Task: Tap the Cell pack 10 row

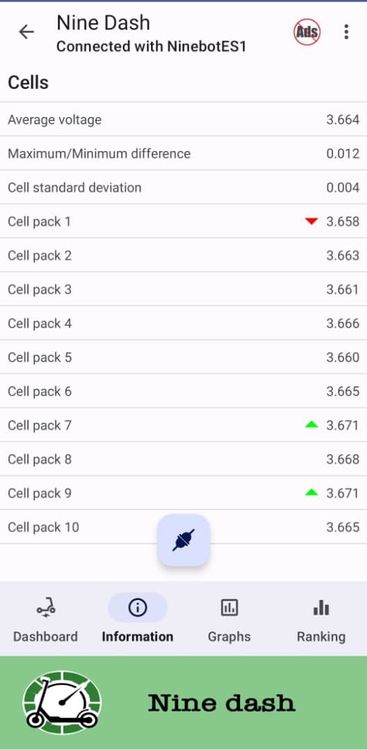Action: point(184,527)
